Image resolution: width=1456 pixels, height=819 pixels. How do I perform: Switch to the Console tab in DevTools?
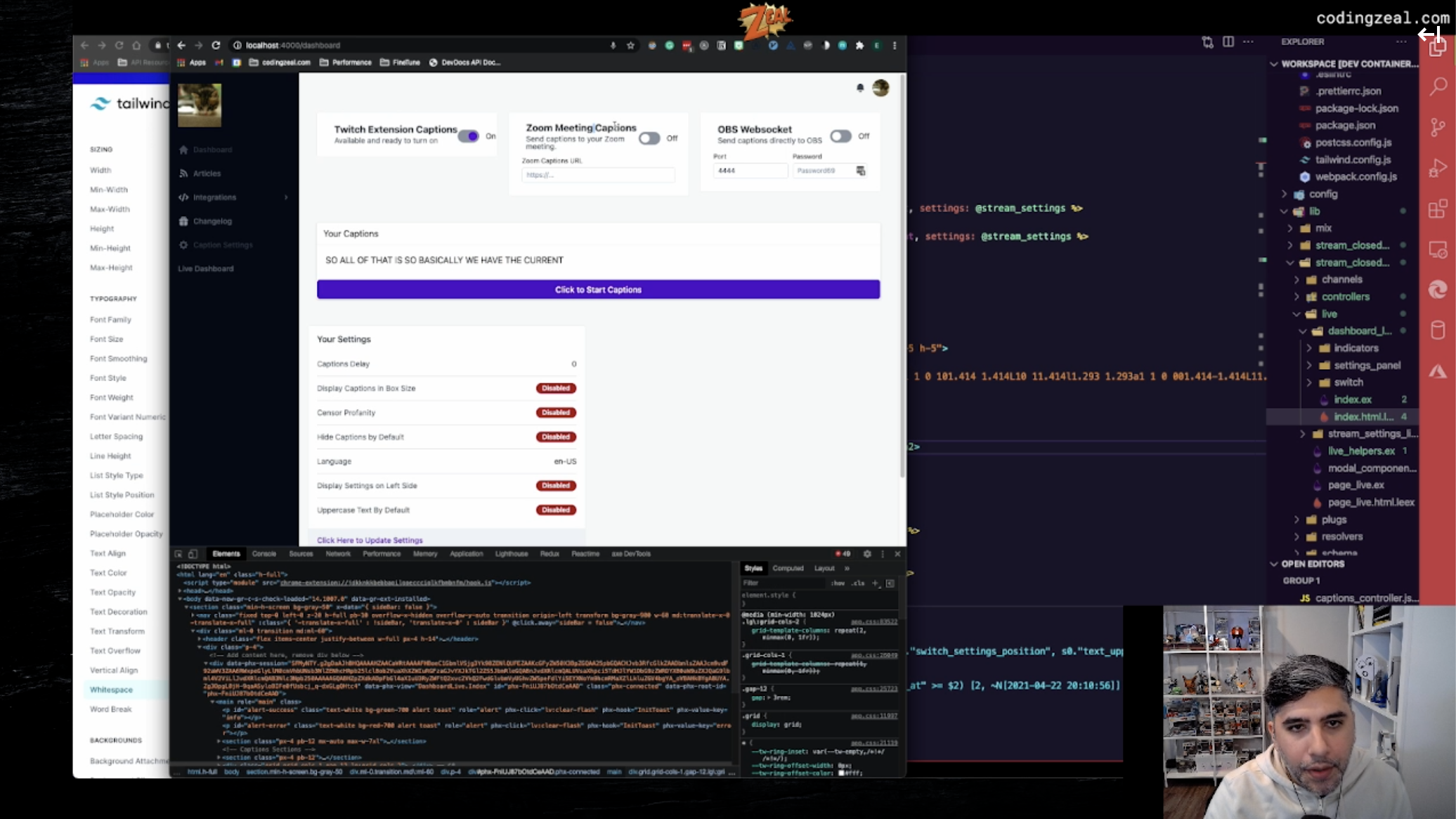pos(264,554)
